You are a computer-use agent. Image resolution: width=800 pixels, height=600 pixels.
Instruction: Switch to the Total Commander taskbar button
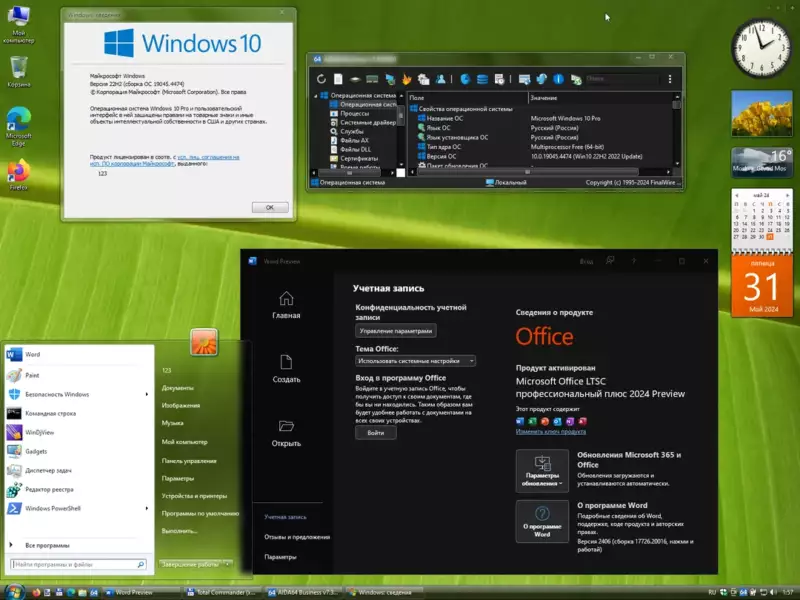point(222,592)
